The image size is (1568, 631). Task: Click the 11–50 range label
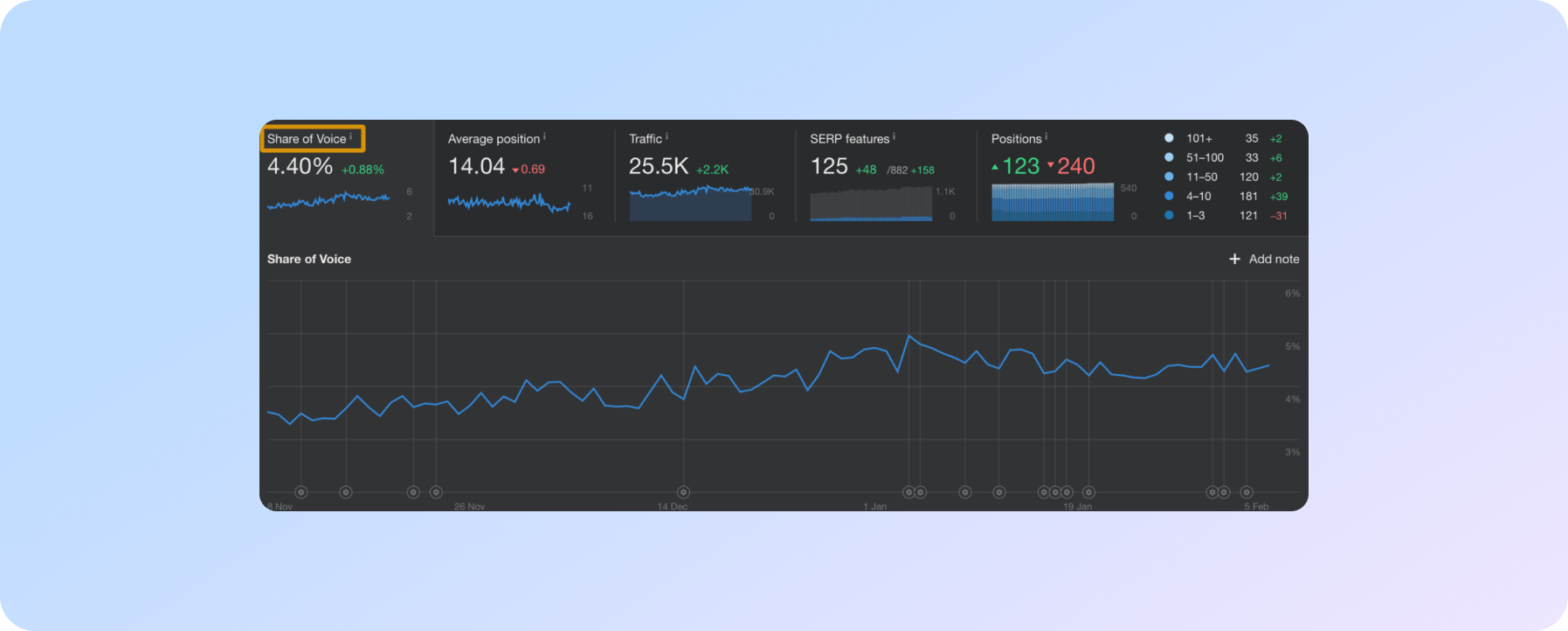point(1201,177)
